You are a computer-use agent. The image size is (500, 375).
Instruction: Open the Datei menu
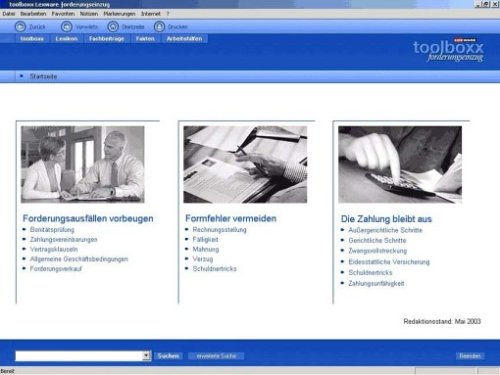pos(9,14)
